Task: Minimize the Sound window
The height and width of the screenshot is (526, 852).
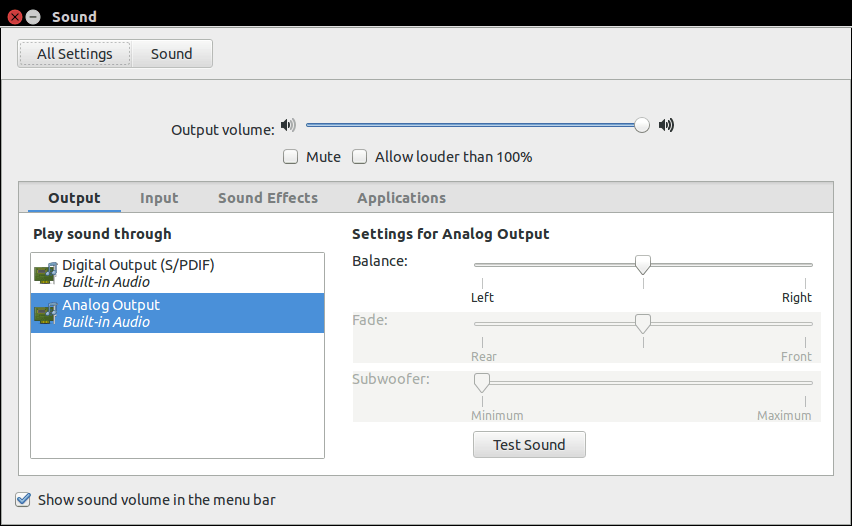Action: click(33, 17)
